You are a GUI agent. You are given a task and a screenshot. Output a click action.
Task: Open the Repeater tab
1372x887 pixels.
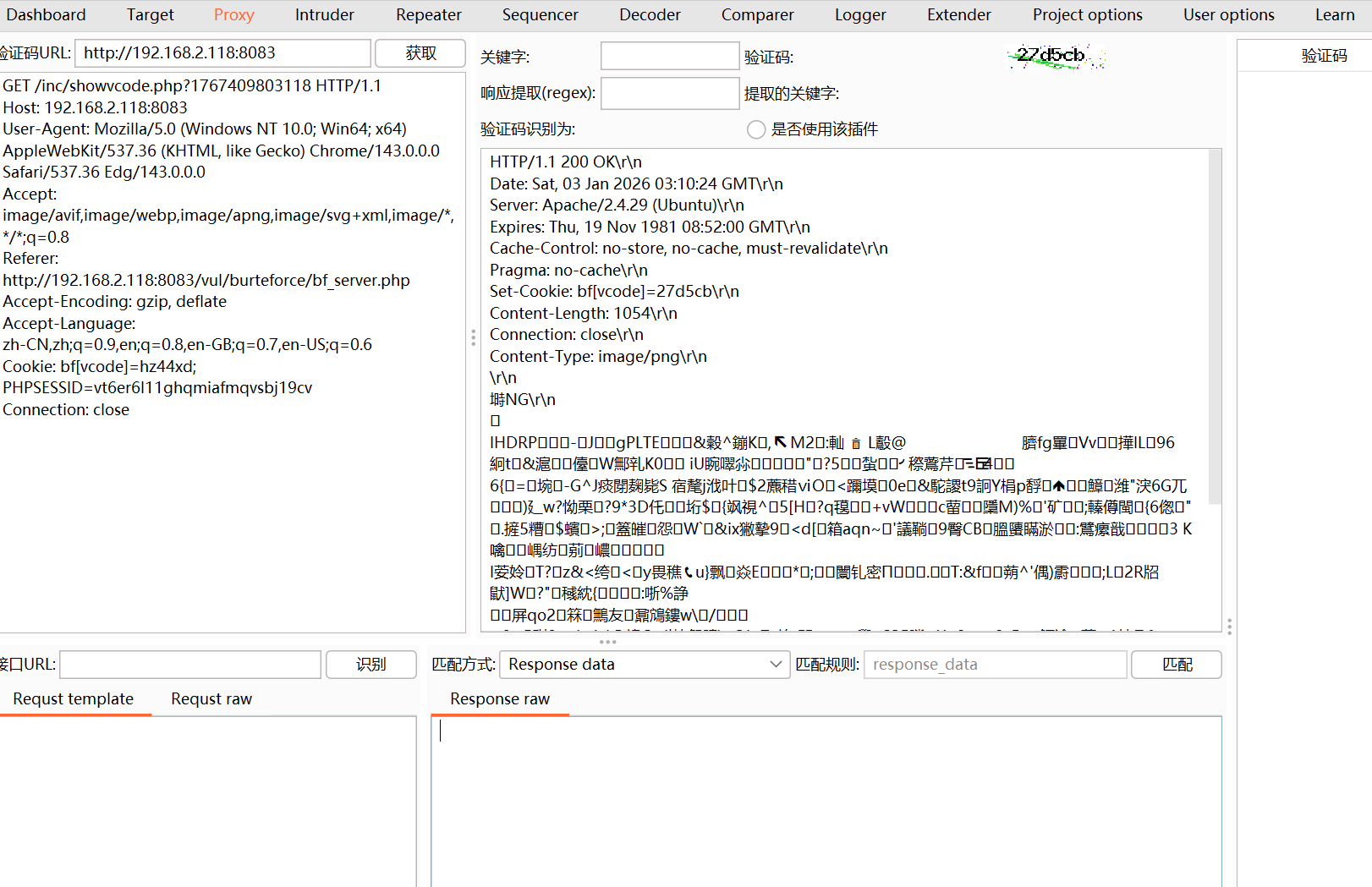[x=428, y=15]
